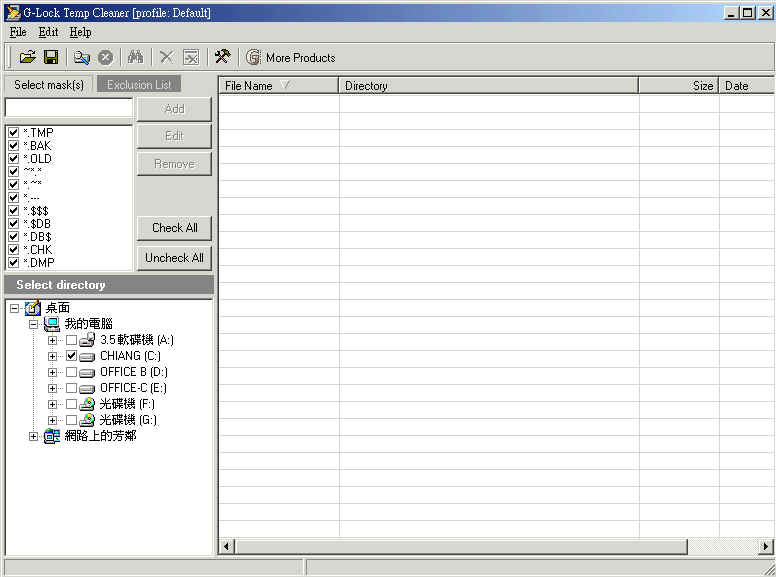Uncheck the *.TMP mask
This screenshot has height=577, width=776.
pos(13,133)
